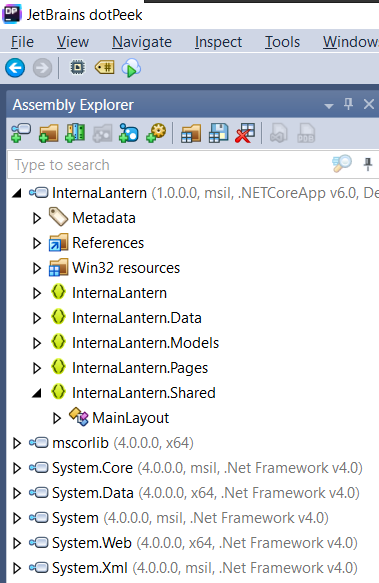Expand the System.Xml assembly
379x583 pixels.
click(17, 568)
